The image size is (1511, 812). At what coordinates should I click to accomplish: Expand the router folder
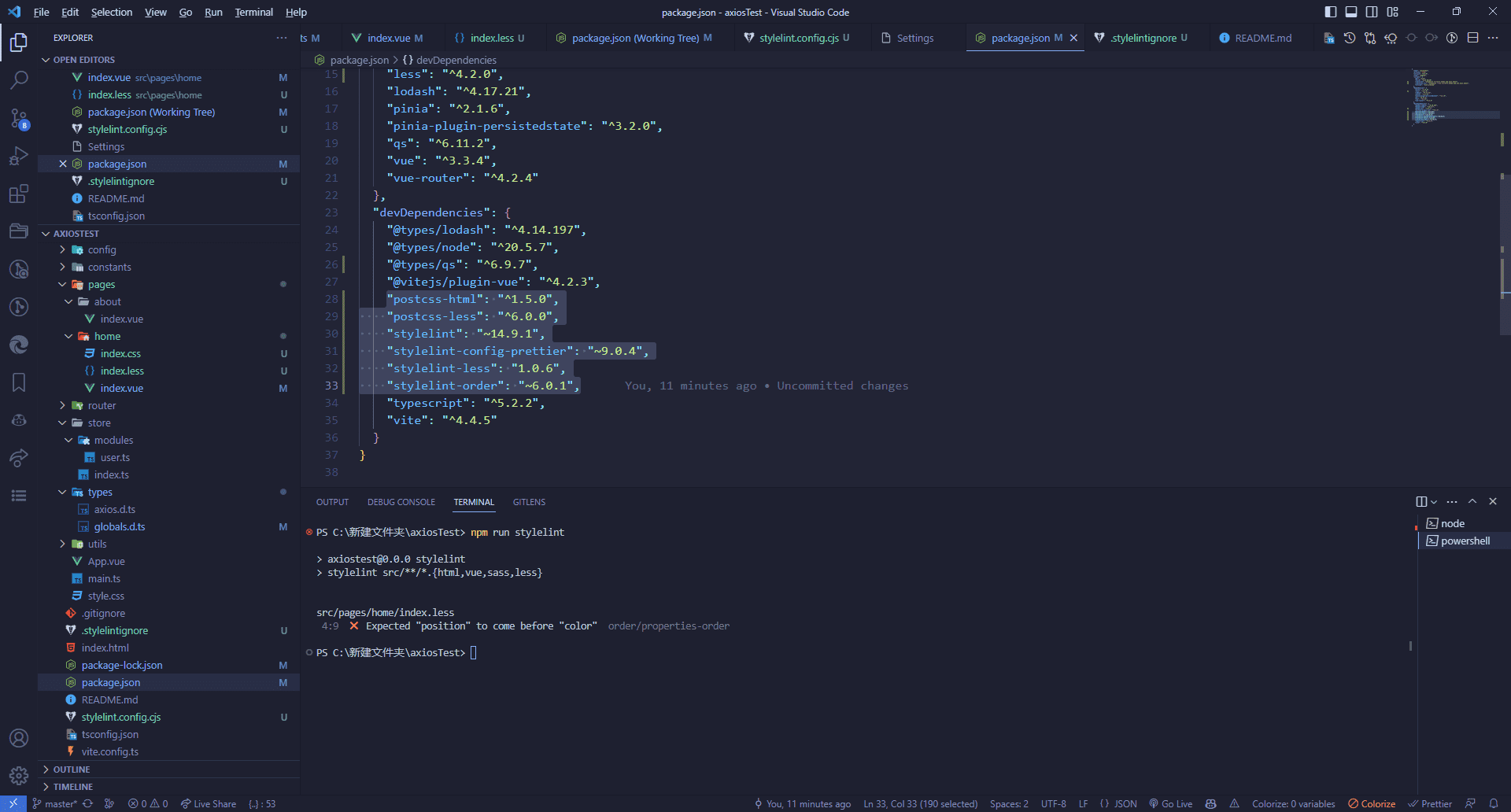pyautogui.click(x=102, y=406)
